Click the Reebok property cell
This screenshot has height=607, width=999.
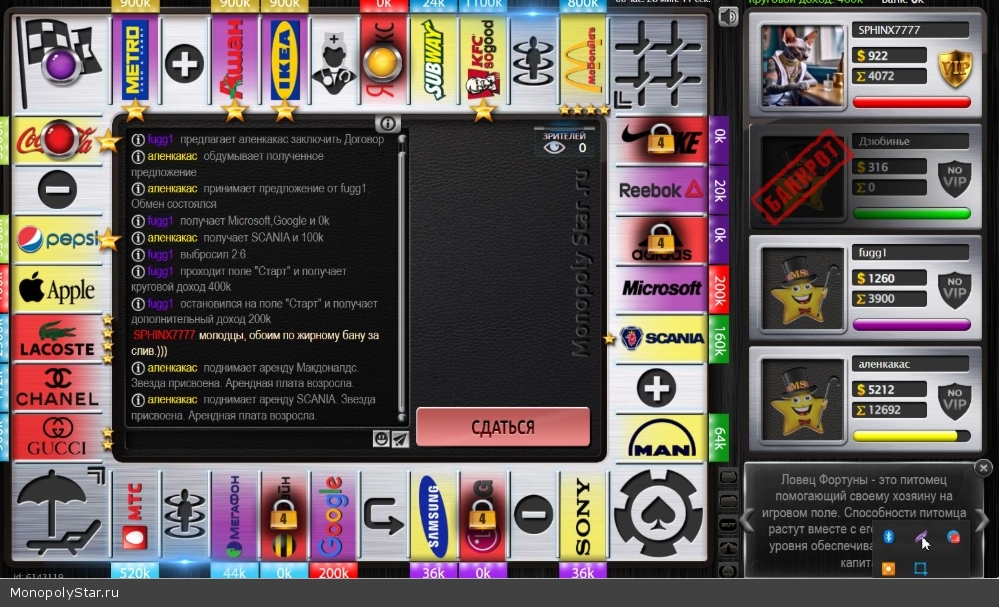tap(661, 189)
